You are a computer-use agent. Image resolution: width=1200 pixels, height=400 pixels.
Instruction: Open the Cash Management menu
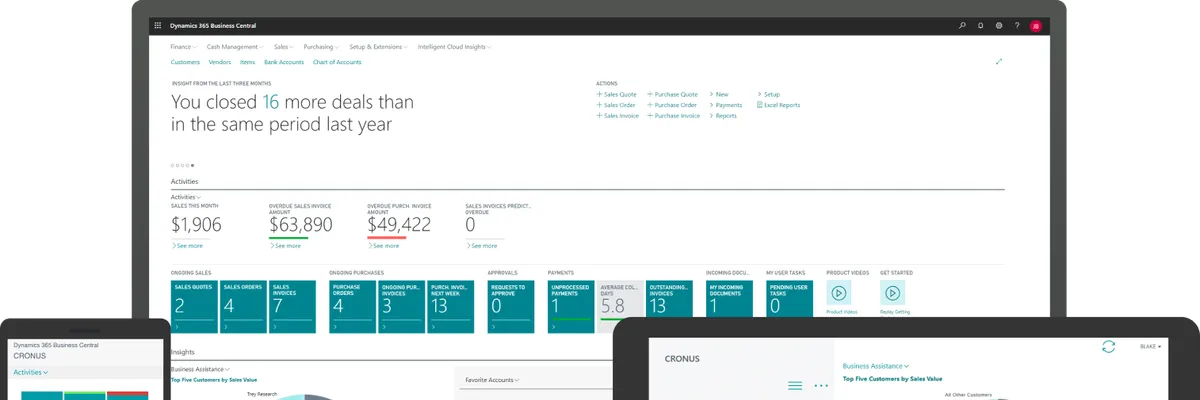pyautogui.click(x=235, y=46)
